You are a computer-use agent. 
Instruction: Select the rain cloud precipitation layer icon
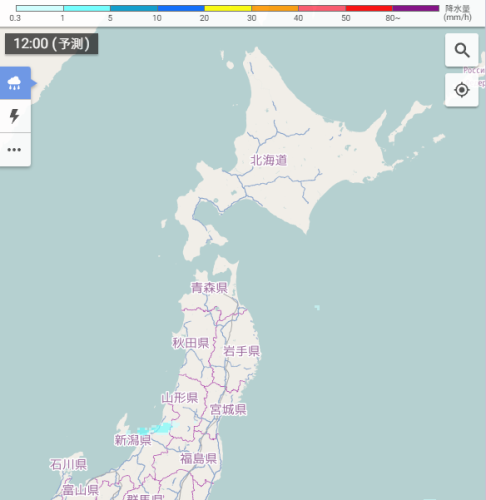(x=15, y=83)
